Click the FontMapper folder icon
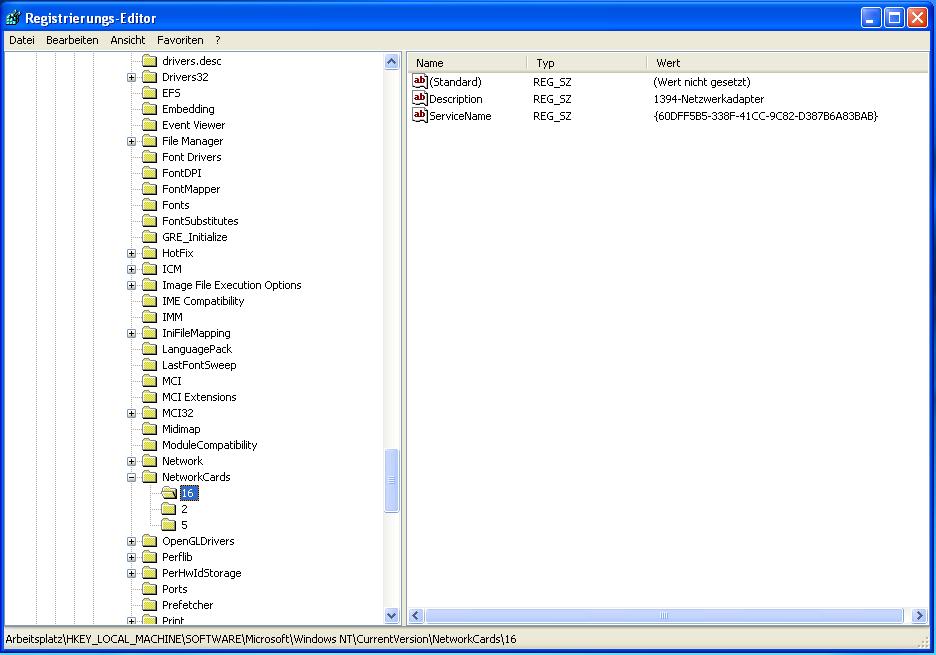The height and width of the screenshot is (655, 936). (149, 189)
